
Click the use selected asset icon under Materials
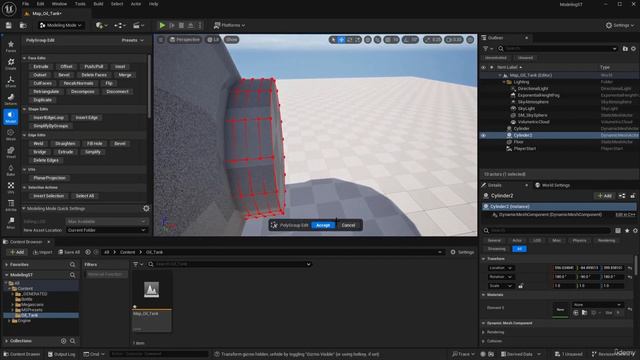coord(576,313)
